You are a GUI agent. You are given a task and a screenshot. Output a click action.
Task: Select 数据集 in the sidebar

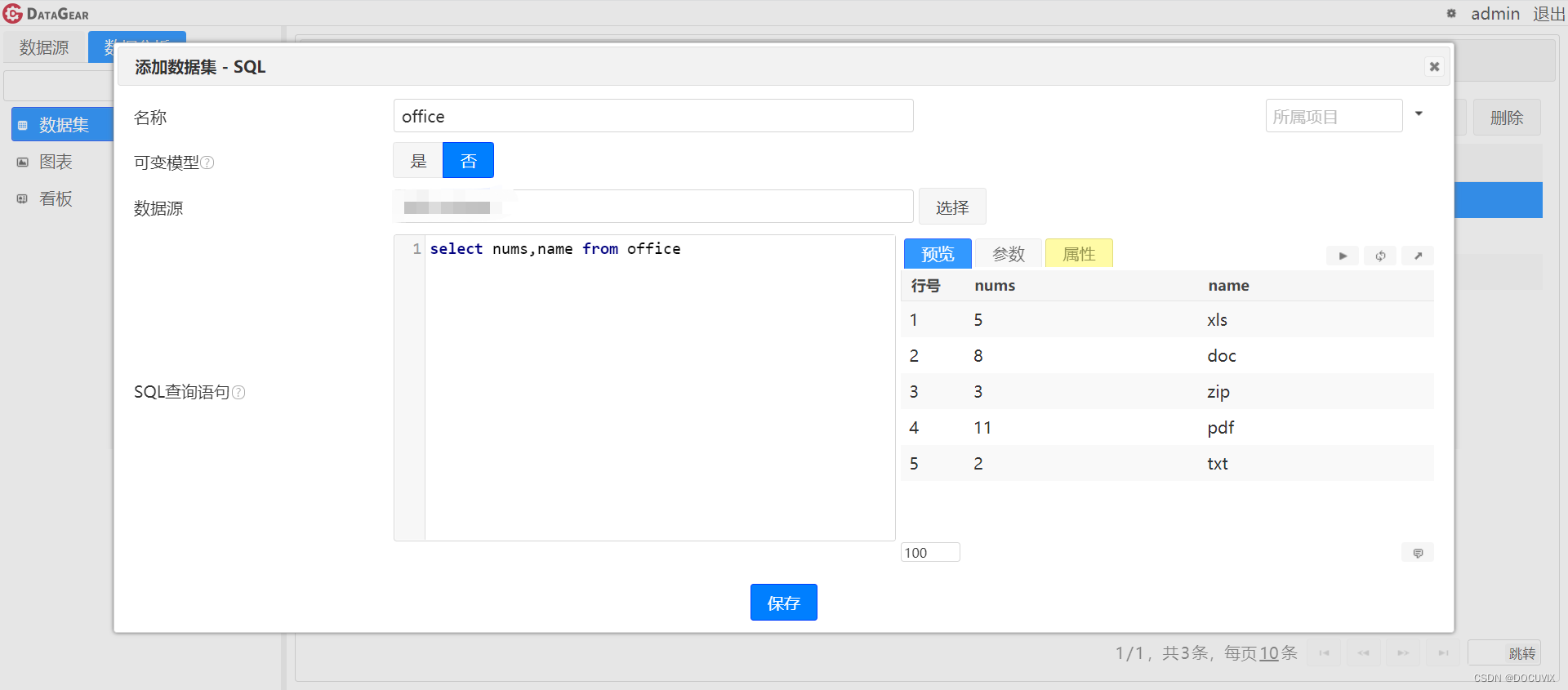point(64,125)
